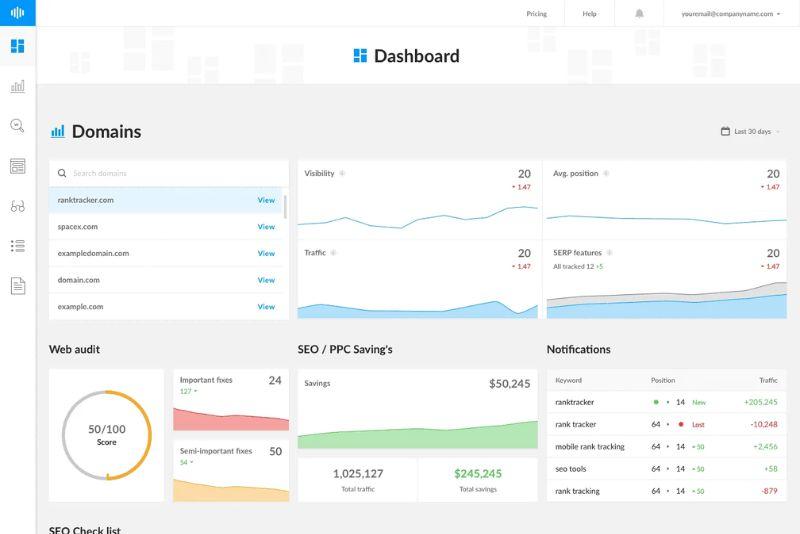Click the 50/100 Score circular gauge
Image resolution: width=800 pixels, height=534 pixels.
click(x=107, y=435)
